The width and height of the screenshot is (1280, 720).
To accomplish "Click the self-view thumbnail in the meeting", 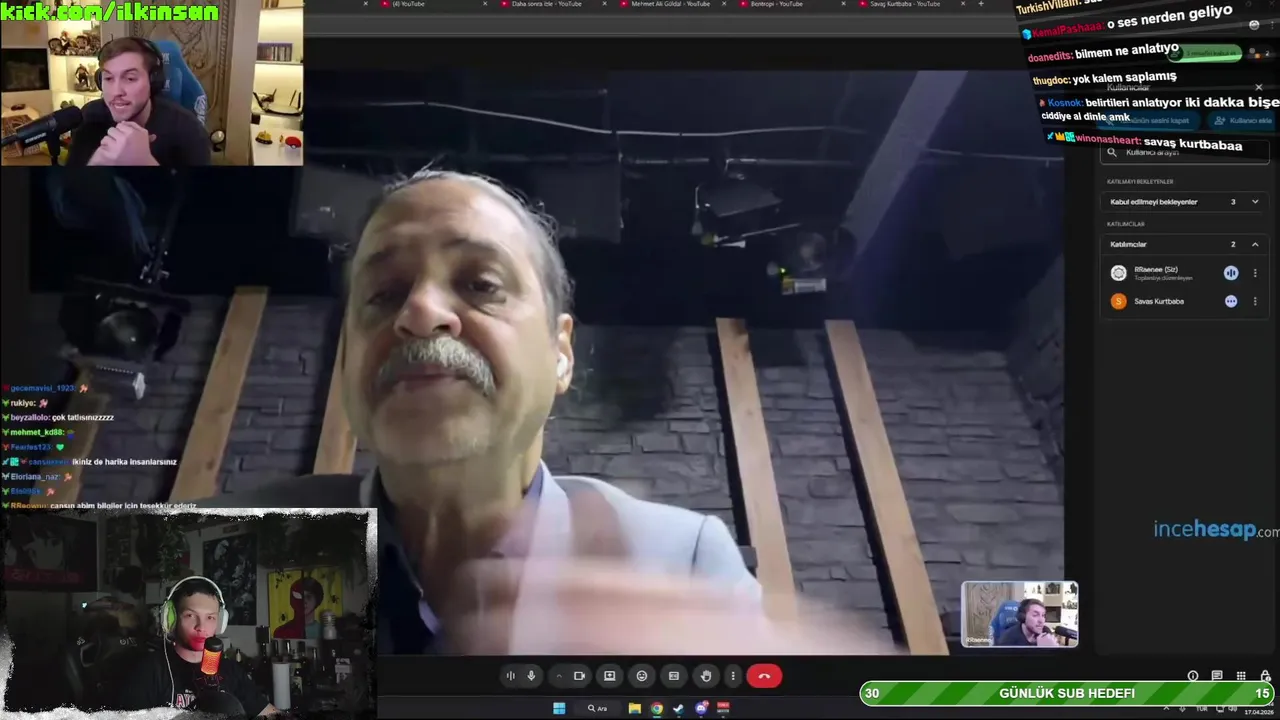I will 1020,614.
